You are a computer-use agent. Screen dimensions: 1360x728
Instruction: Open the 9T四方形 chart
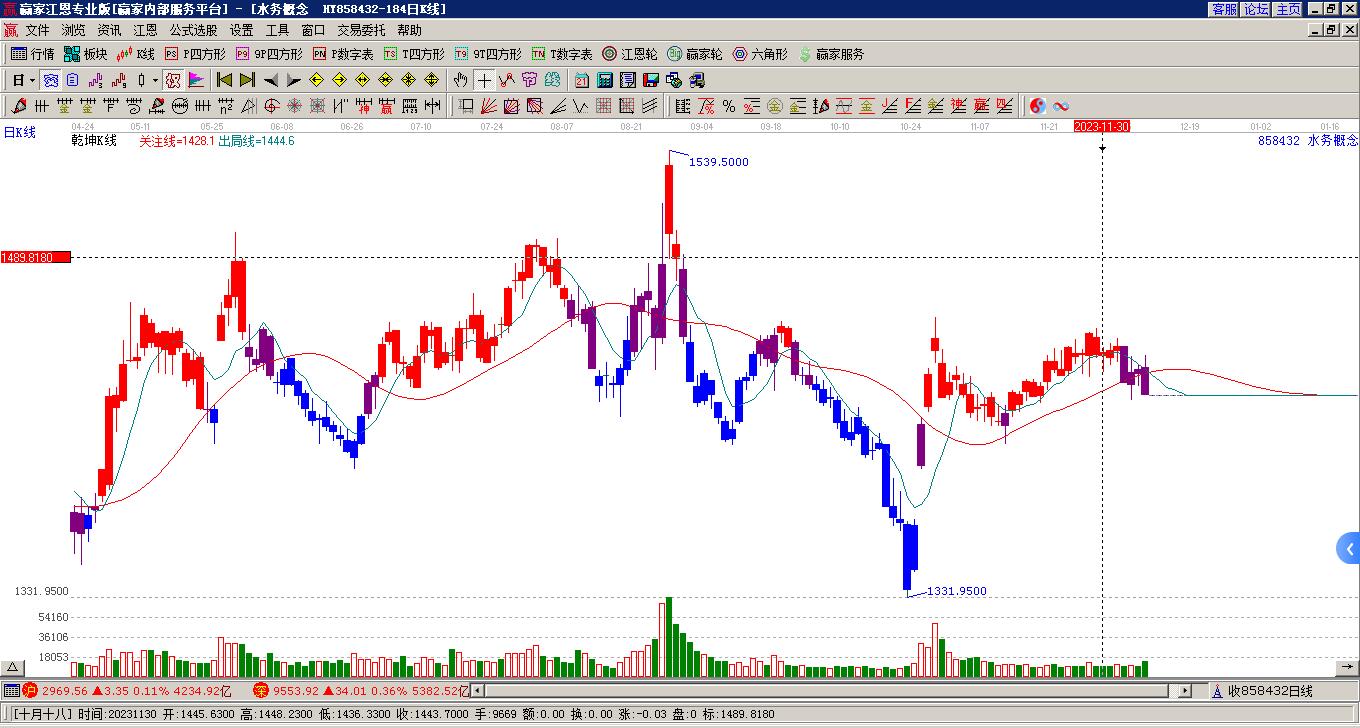click(488, 54)
